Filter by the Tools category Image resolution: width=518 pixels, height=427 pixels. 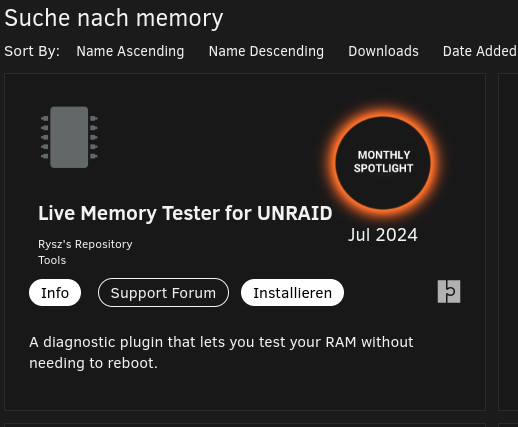(52, 260)
